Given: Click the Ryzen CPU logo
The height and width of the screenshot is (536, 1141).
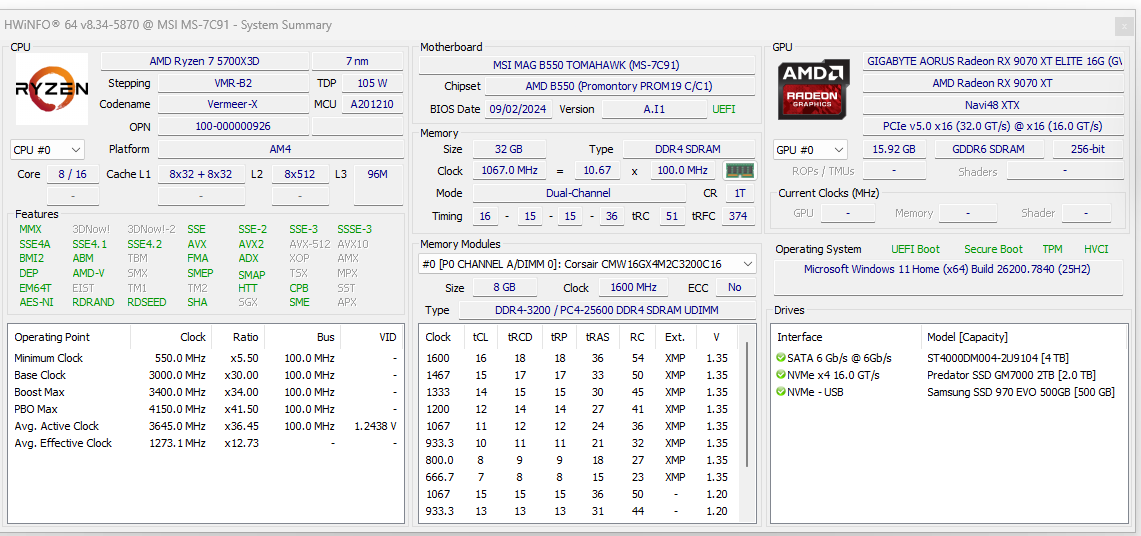Looking at the screenshot, I should click(x=52, y=89).
